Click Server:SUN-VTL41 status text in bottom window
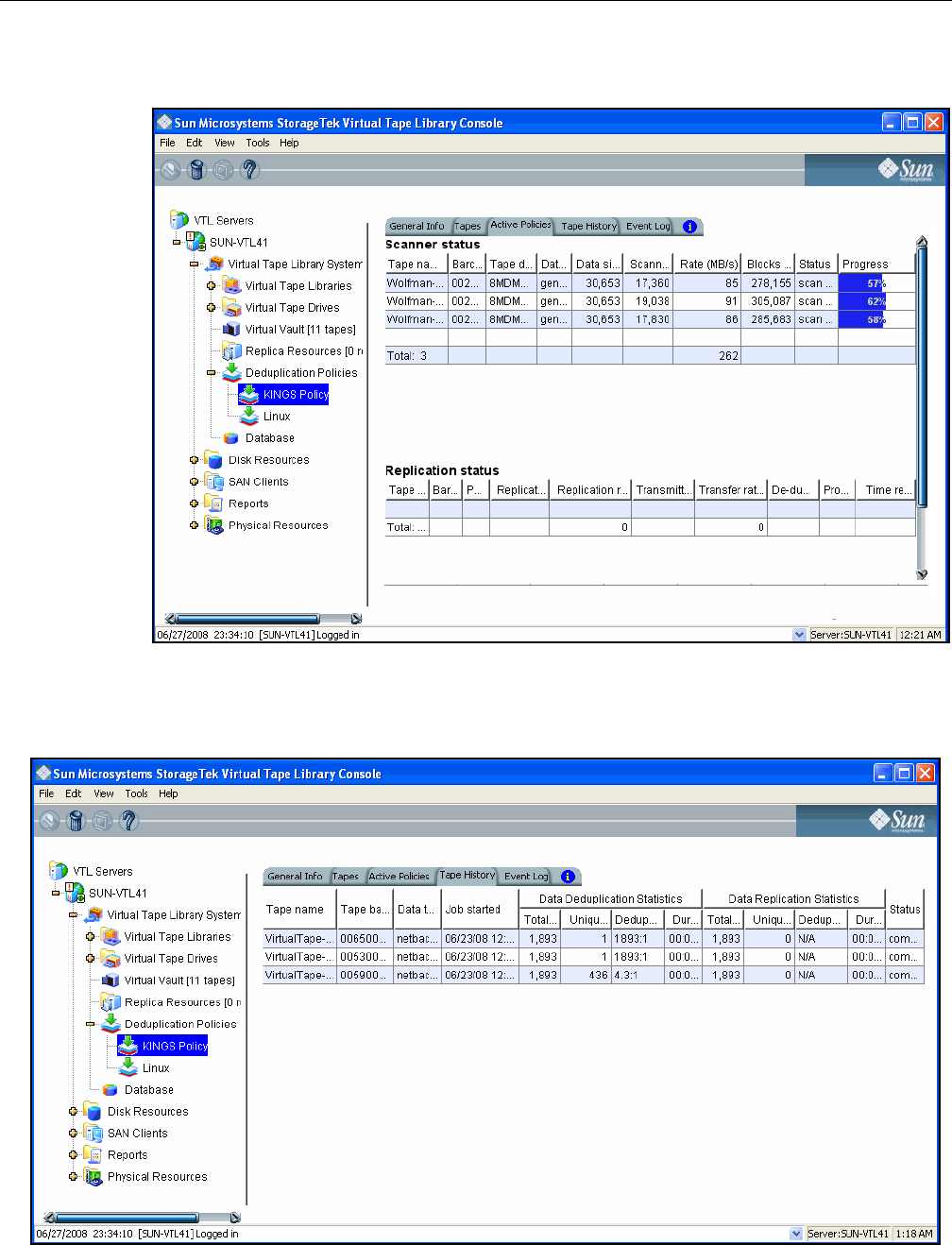952x1245 pixels. (x=848, y=1234)
